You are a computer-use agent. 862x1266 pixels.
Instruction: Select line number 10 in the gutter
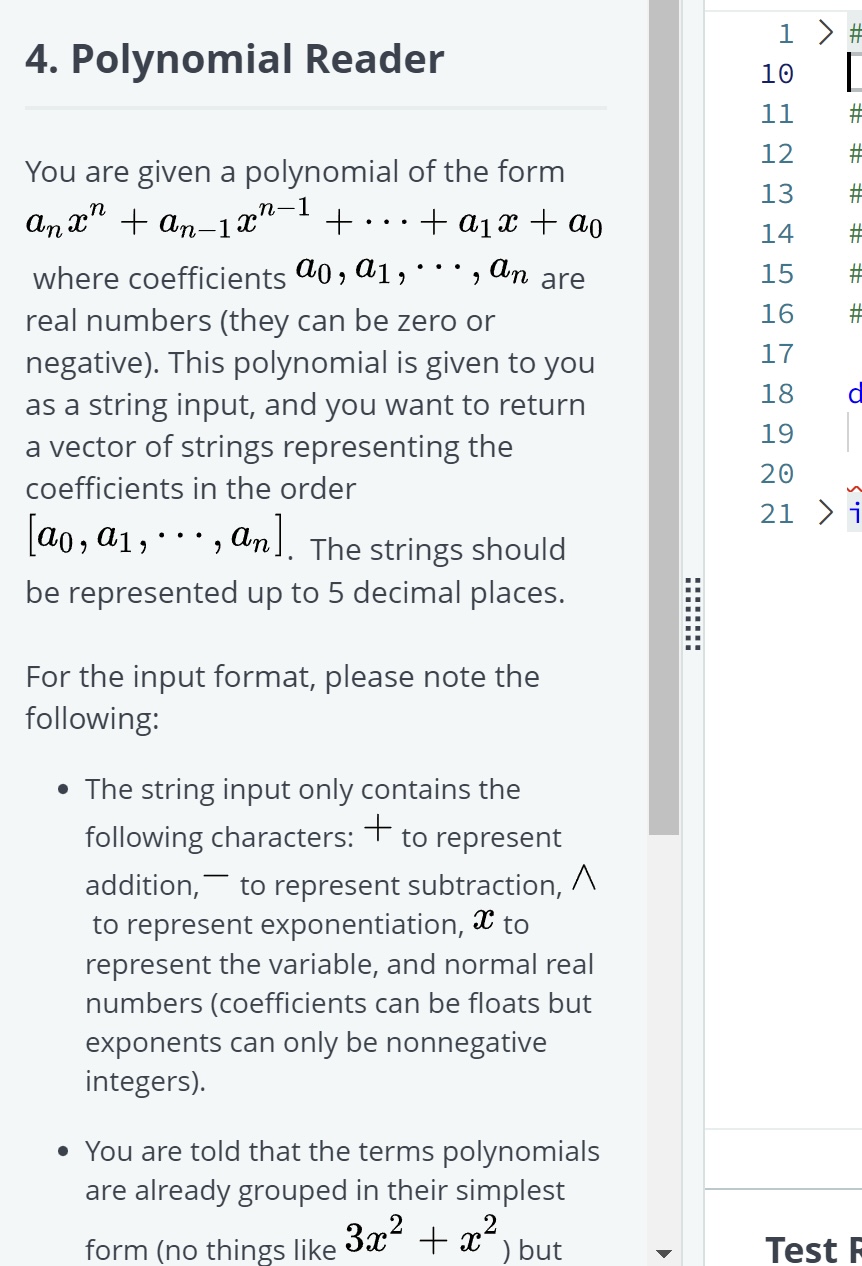click(777, 74)
